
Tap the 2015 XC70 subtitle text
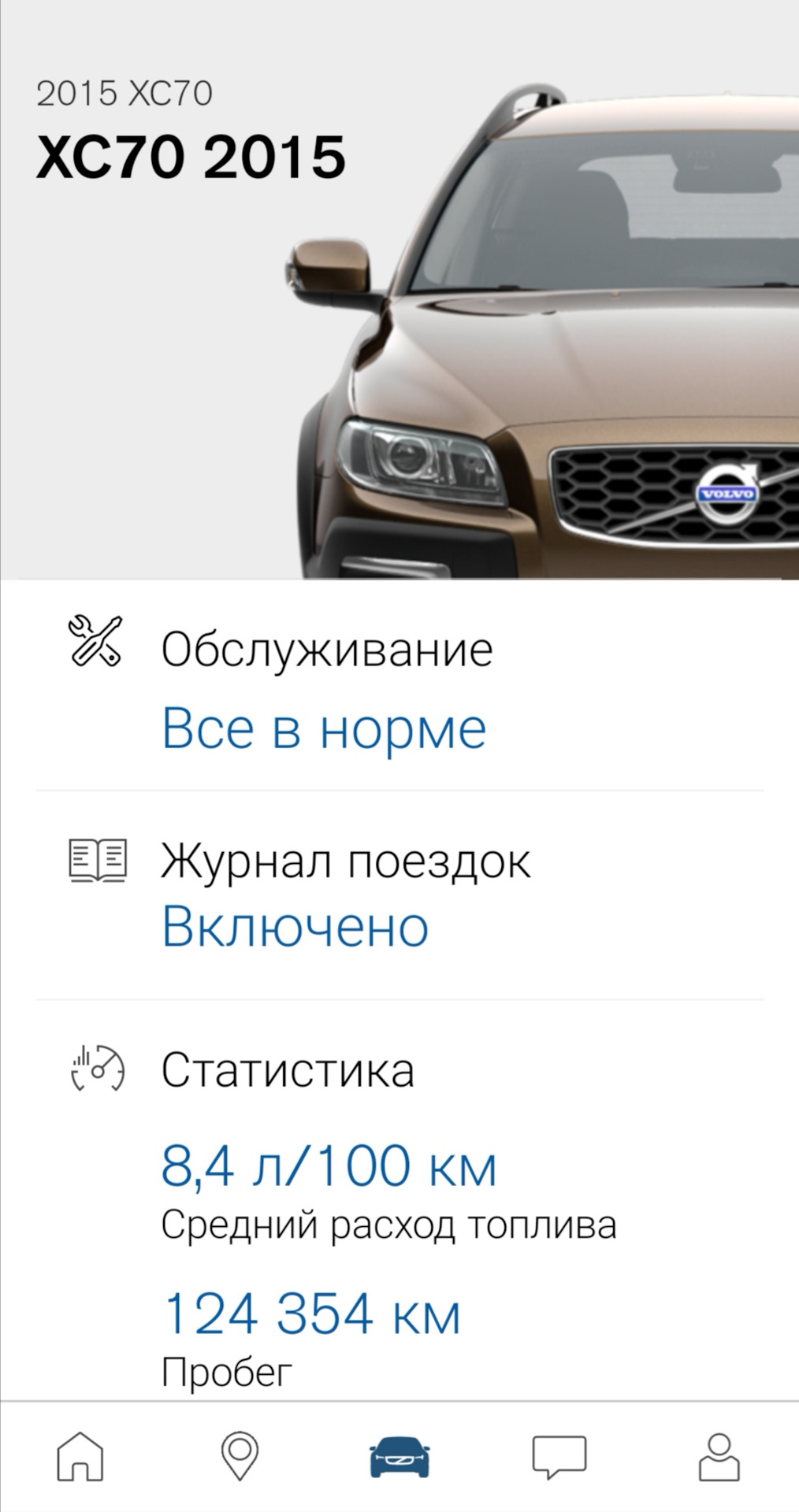click(x=124, y=94)
